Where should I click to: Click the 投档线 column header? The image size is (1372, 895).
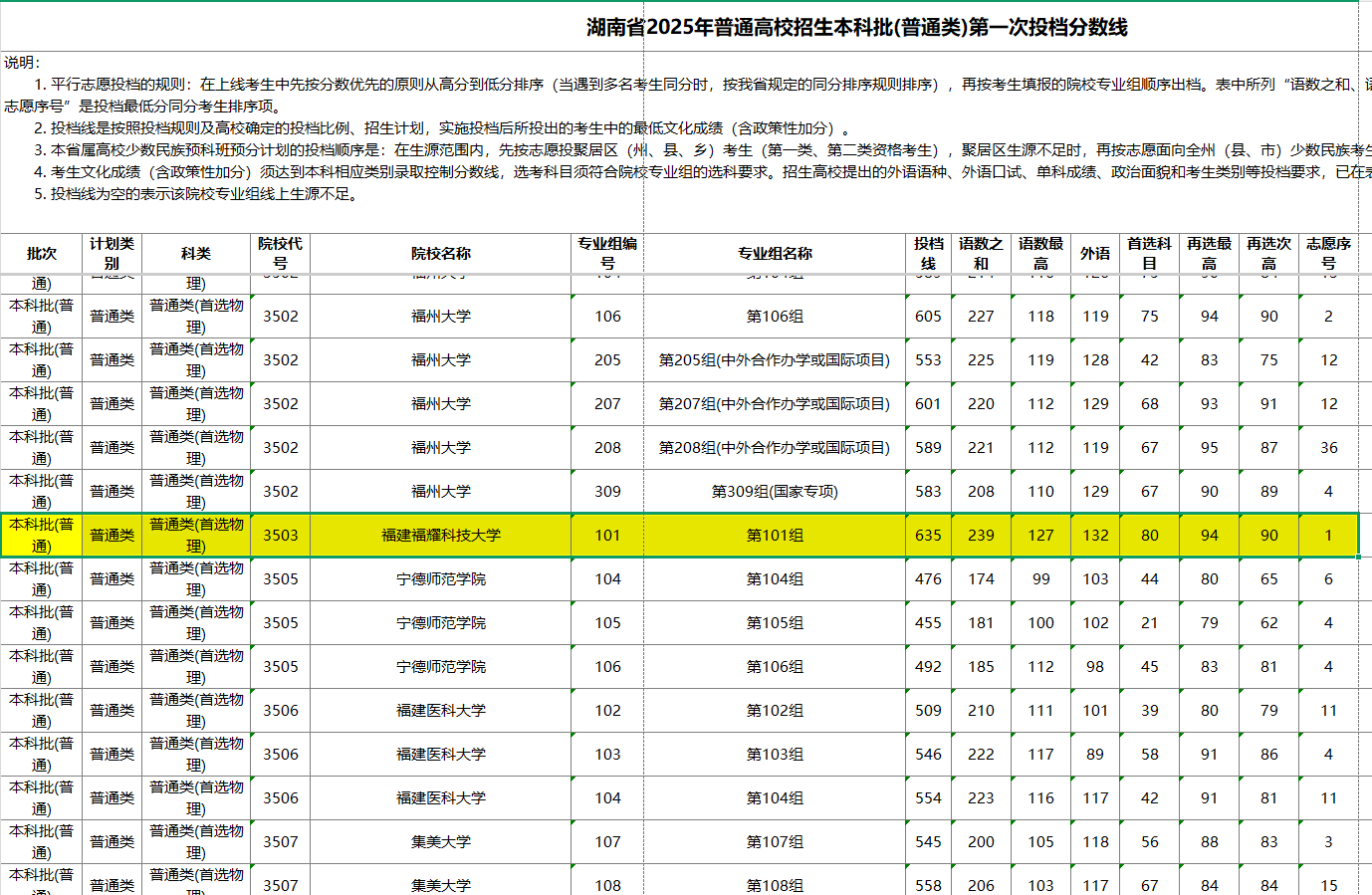[x=928, y=254]
